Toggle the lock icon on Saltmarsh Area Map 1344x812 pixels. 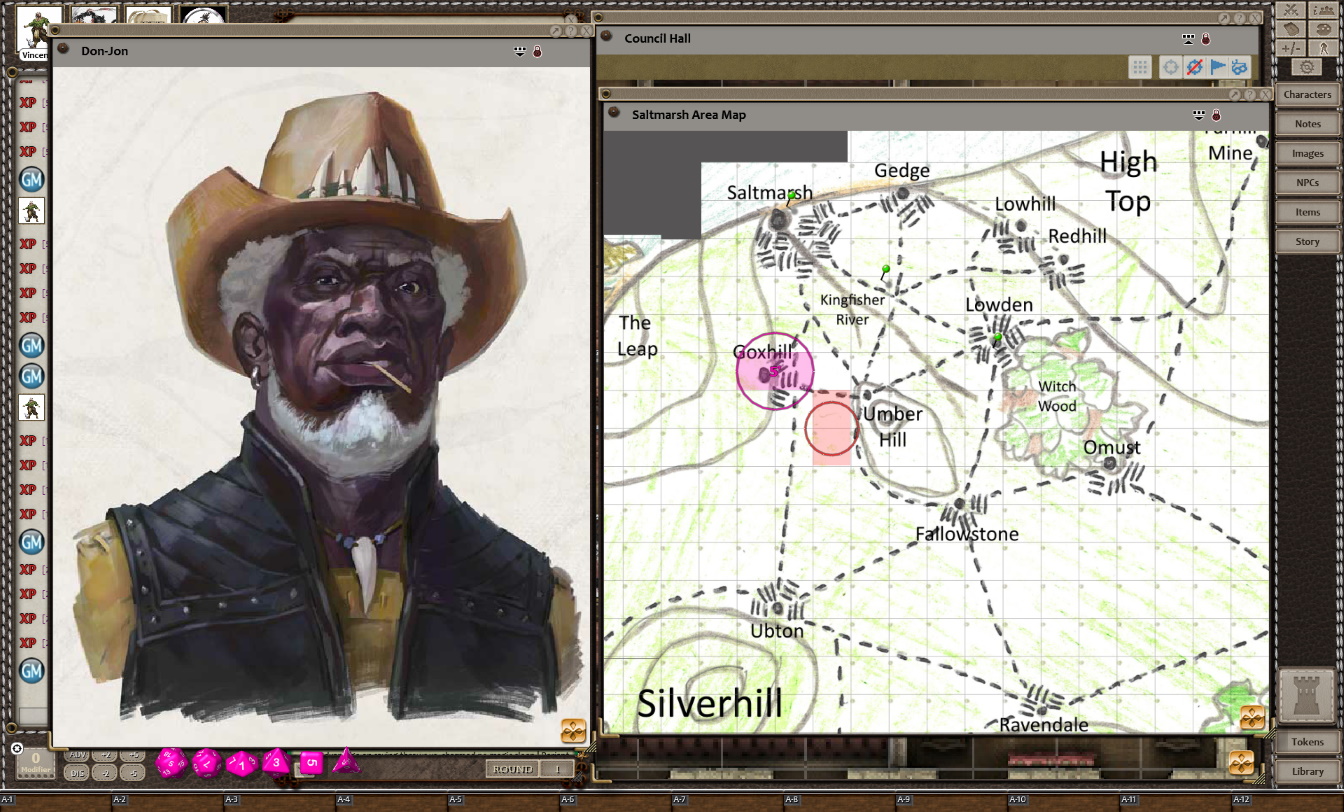coord(1216,114)
